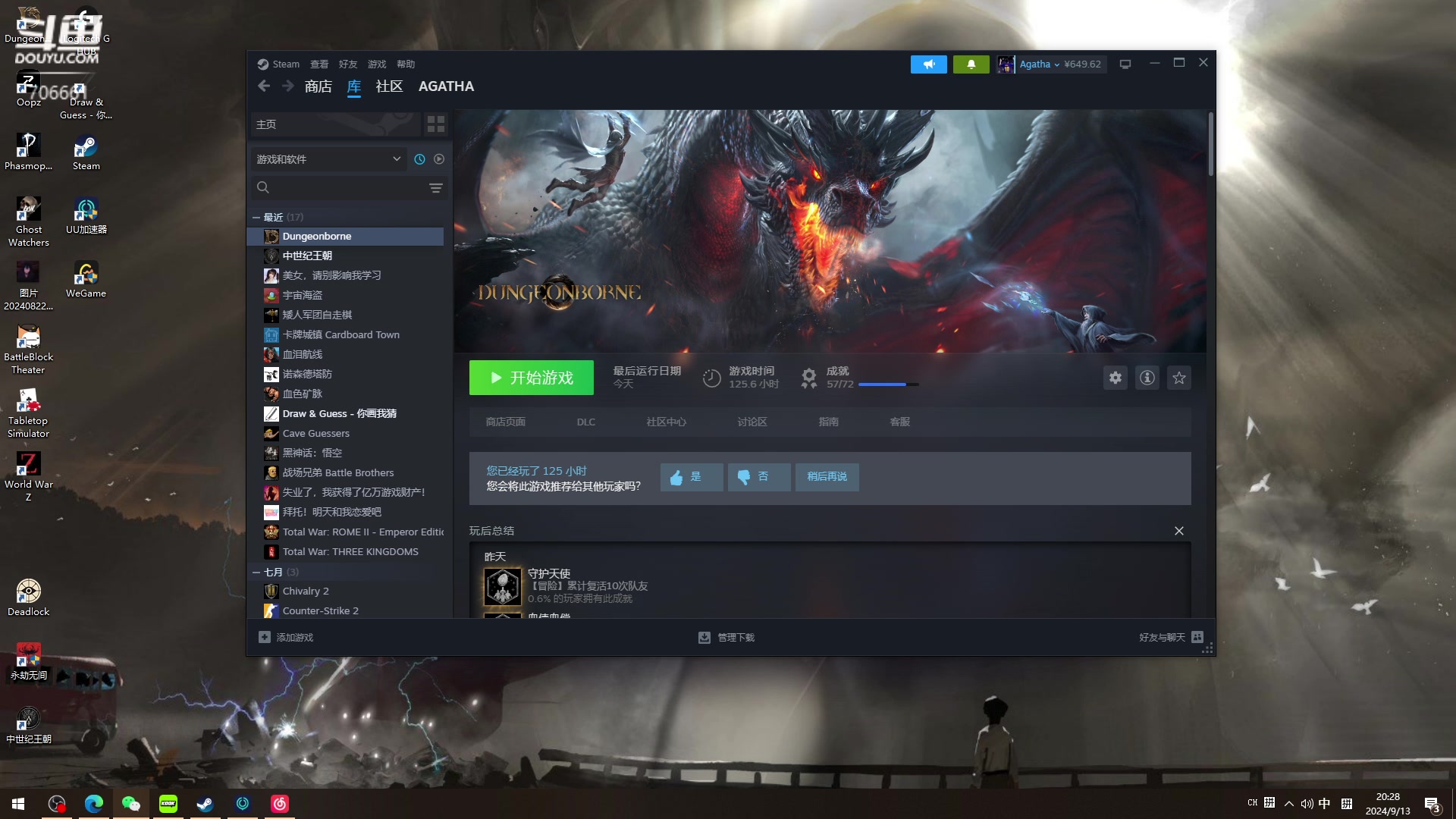Open the 商店页面 link for Dungeonborne
Screen dimensions: 1456x819
[506, 422]
